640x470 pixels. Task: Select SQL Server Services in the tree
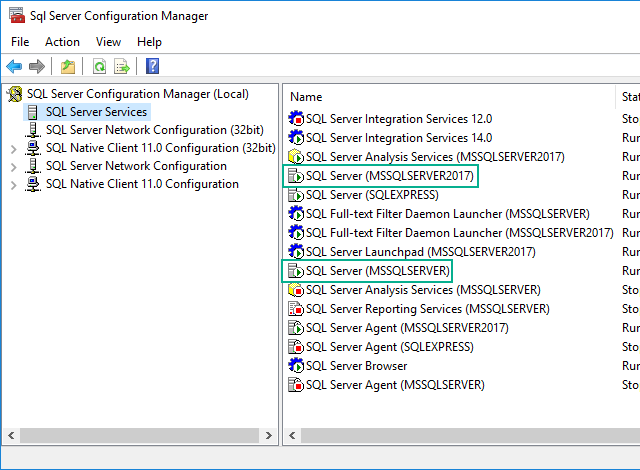(x=96, y=112)
